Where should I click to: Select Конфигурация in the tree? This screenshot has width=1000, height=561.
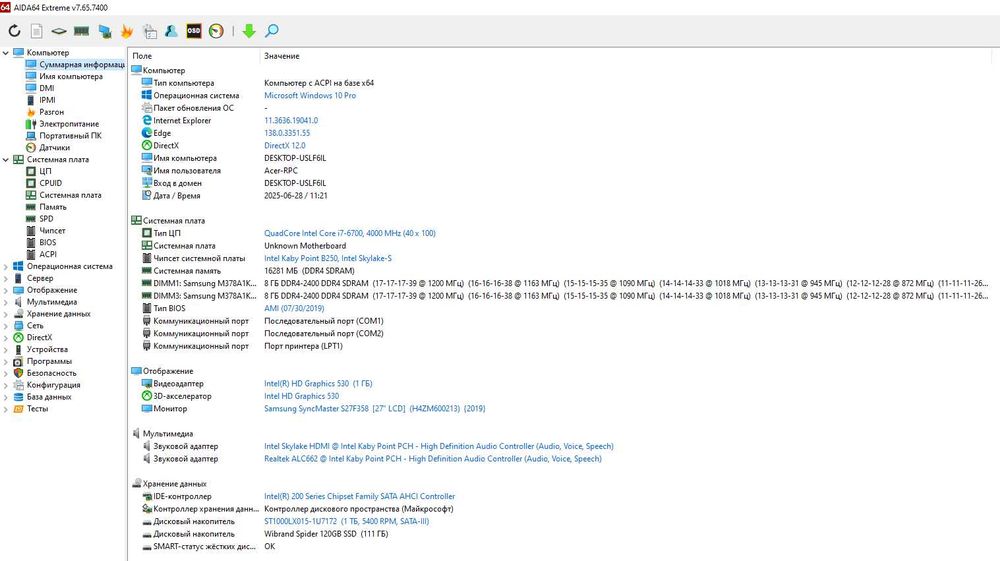tap(54, 385)
